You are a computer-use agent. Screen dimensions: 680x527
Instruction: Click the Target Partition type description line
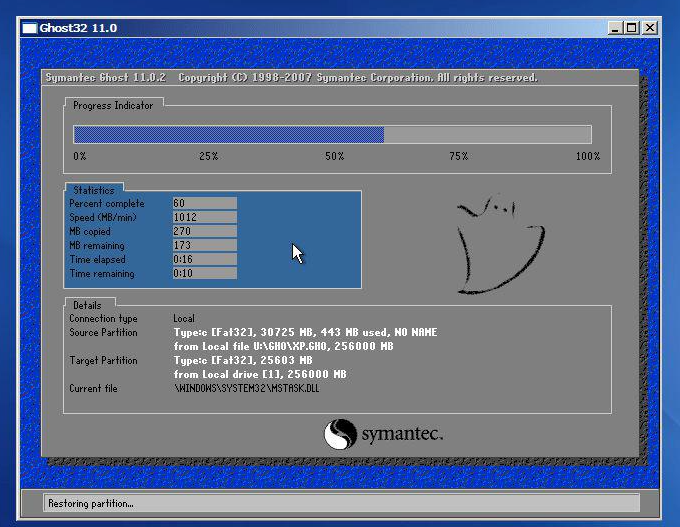pos(243,360)
